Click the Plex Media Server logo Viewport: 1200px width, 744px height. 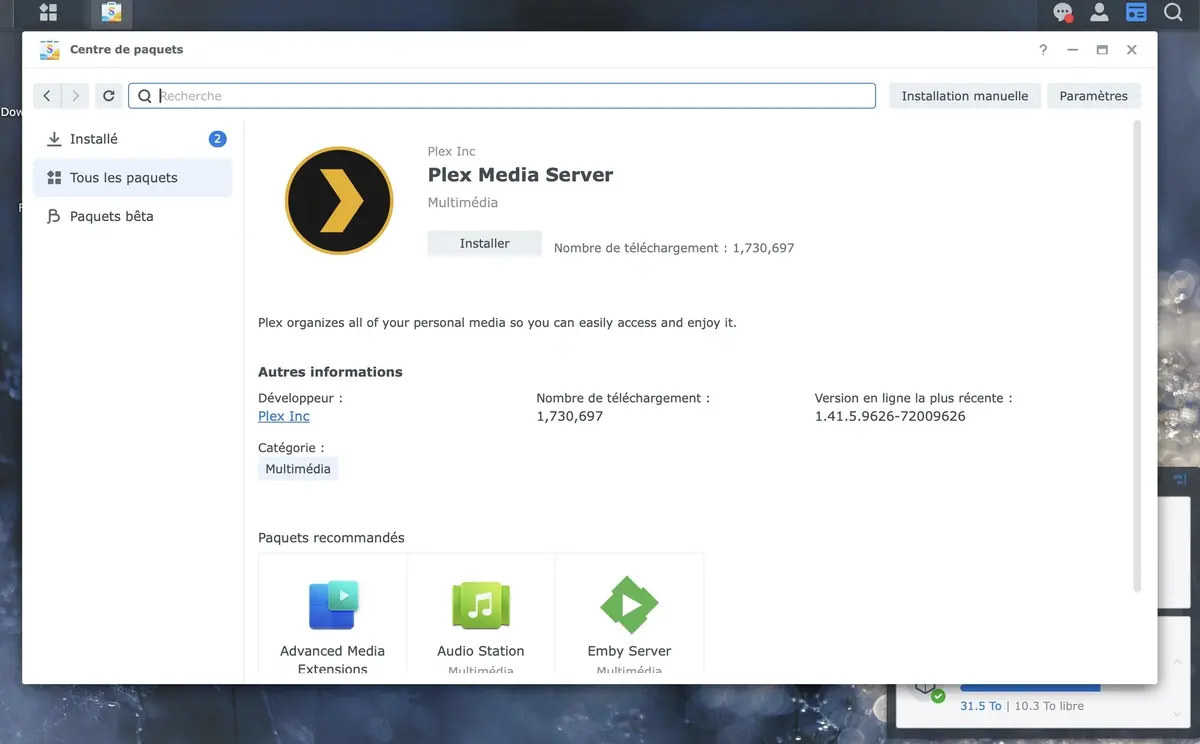click(339, 199)
